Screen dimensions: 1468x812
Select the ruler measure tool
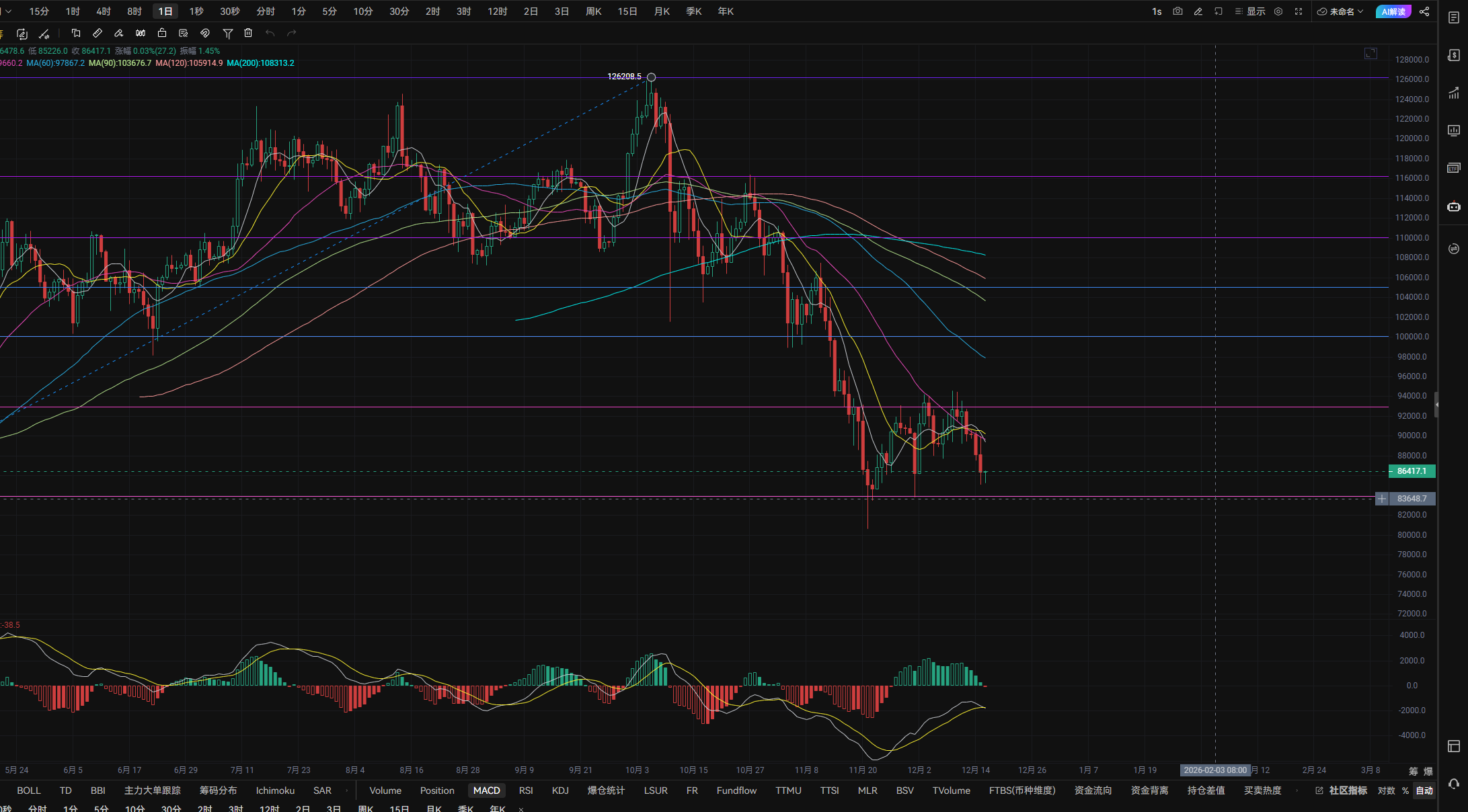98,33
